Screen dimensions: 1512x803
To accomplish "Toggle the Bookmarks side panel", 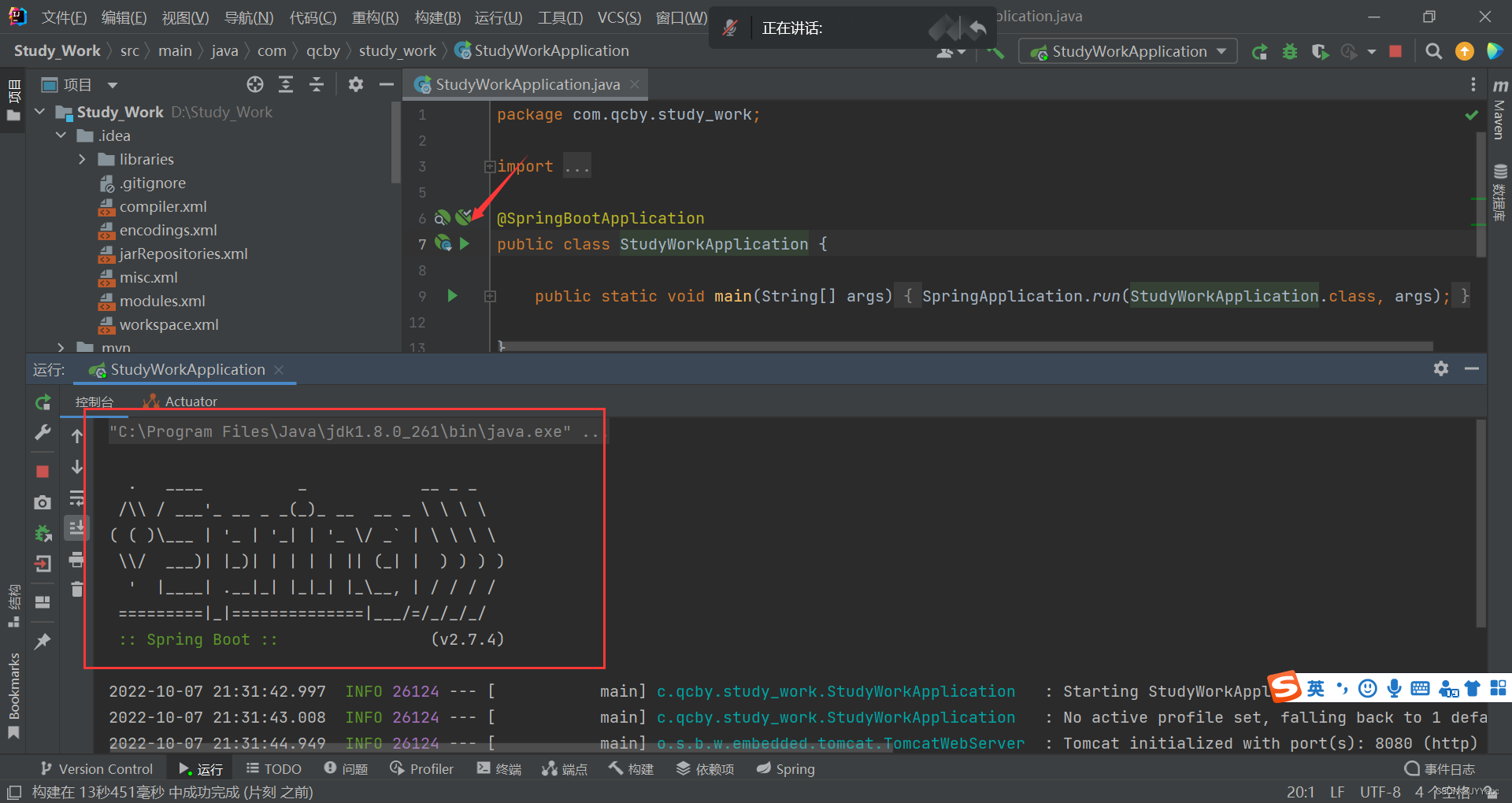I will [13, 695].
